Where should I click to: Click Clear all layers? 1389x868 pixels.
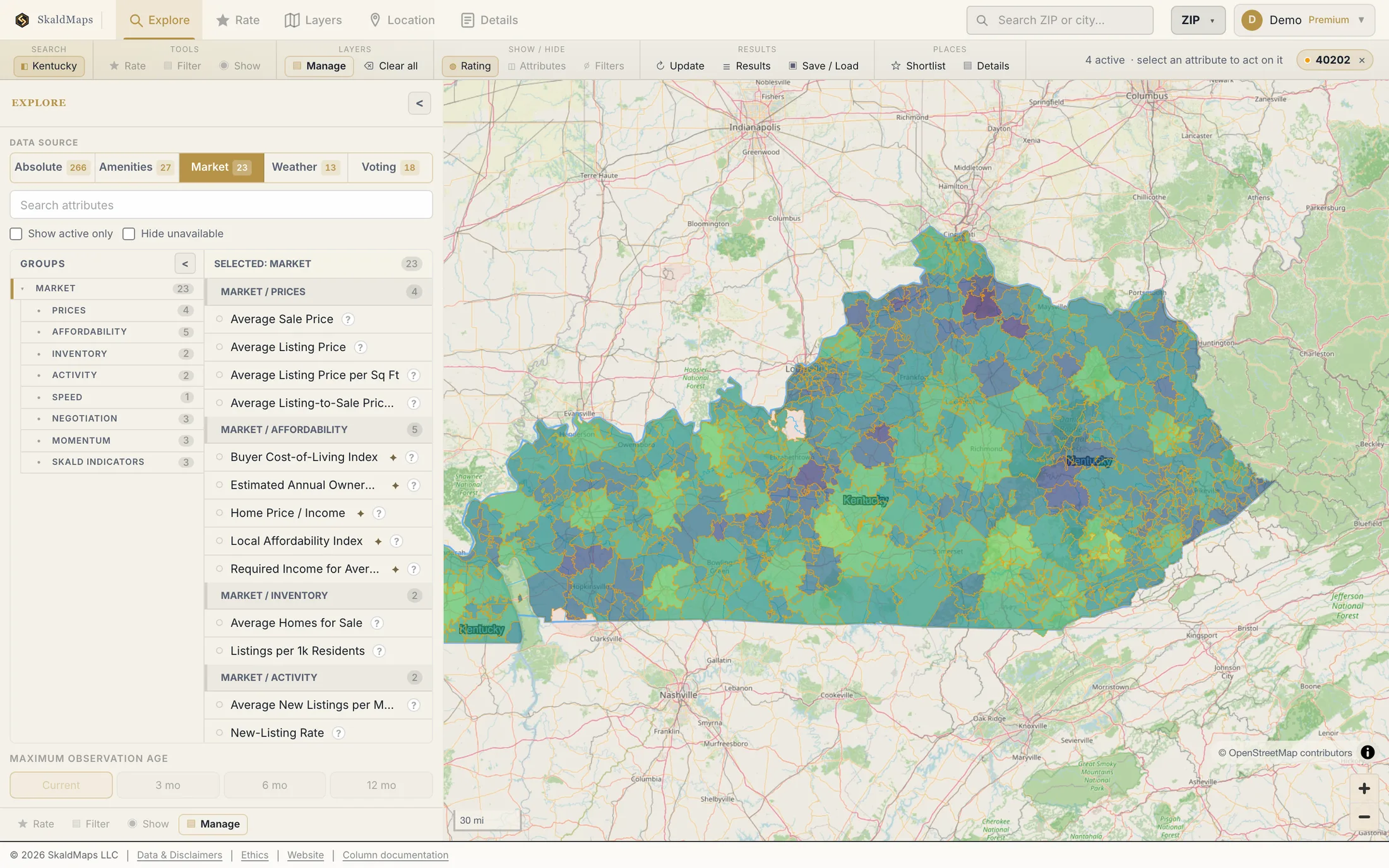[x=391, y=66]
